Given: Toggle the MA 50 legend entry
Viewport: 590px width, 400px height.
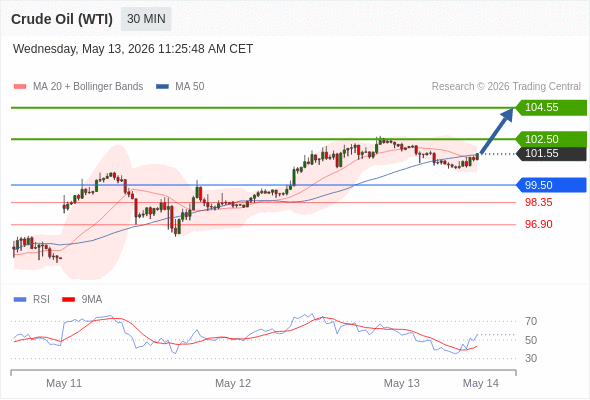Looking at the screenshot, I should (180, 87).
